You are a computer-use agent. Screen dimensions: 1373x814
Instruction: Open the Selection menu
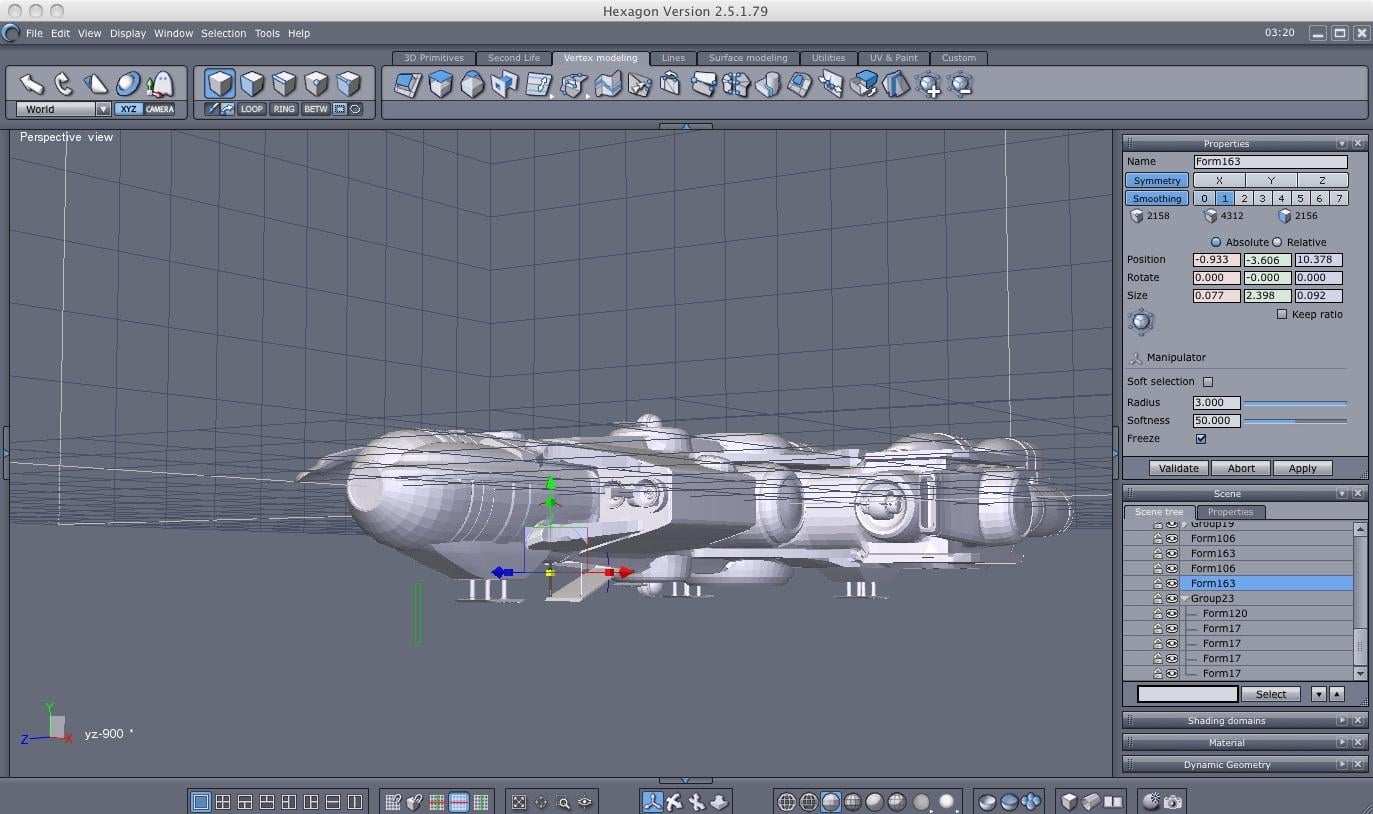223,33
